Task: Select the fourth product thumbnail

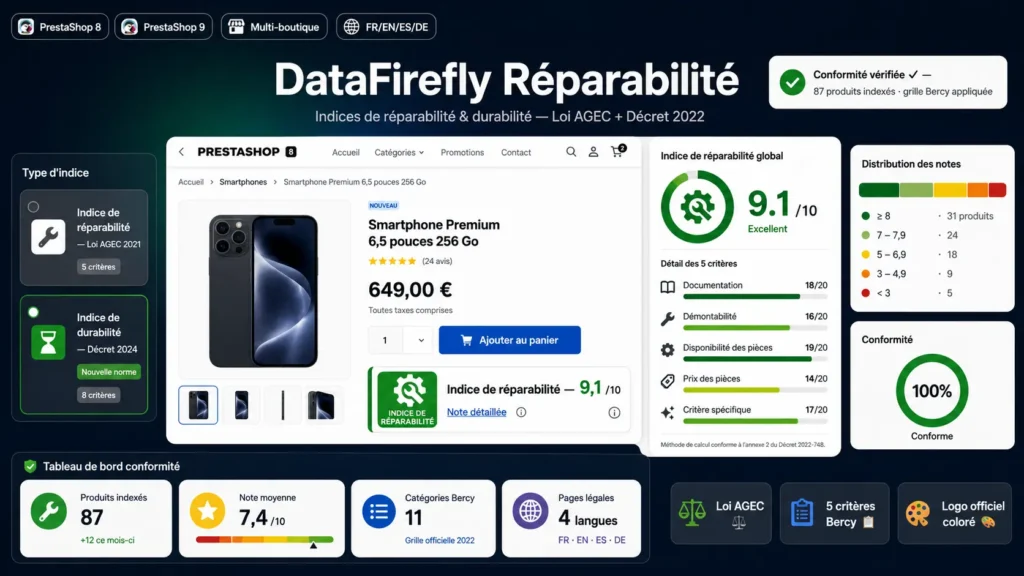Action: [321, 405]
